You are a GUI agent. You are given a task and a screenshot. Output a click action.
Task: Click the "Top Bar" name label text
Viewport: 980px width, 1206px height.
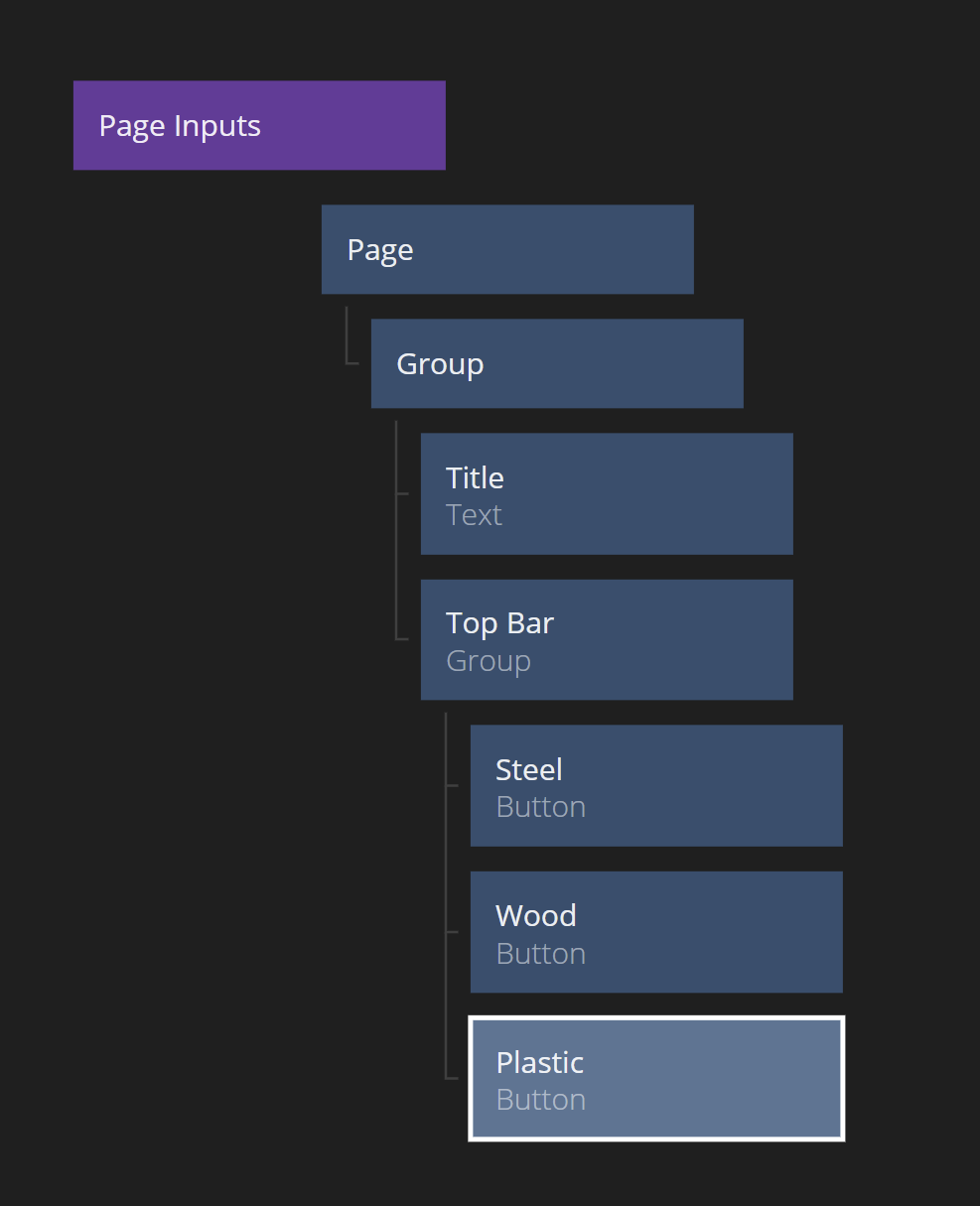pos(499,623)
